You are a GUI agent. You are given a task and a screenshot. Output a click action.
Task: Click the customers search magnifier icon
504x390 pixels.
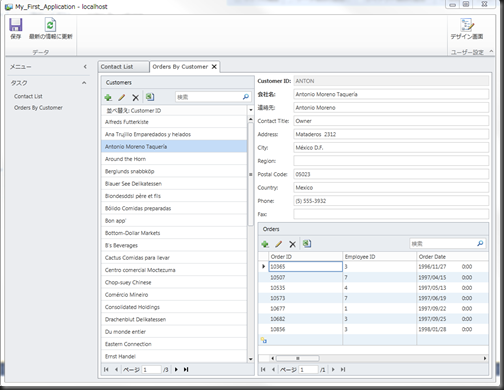(x=246, y=97)
